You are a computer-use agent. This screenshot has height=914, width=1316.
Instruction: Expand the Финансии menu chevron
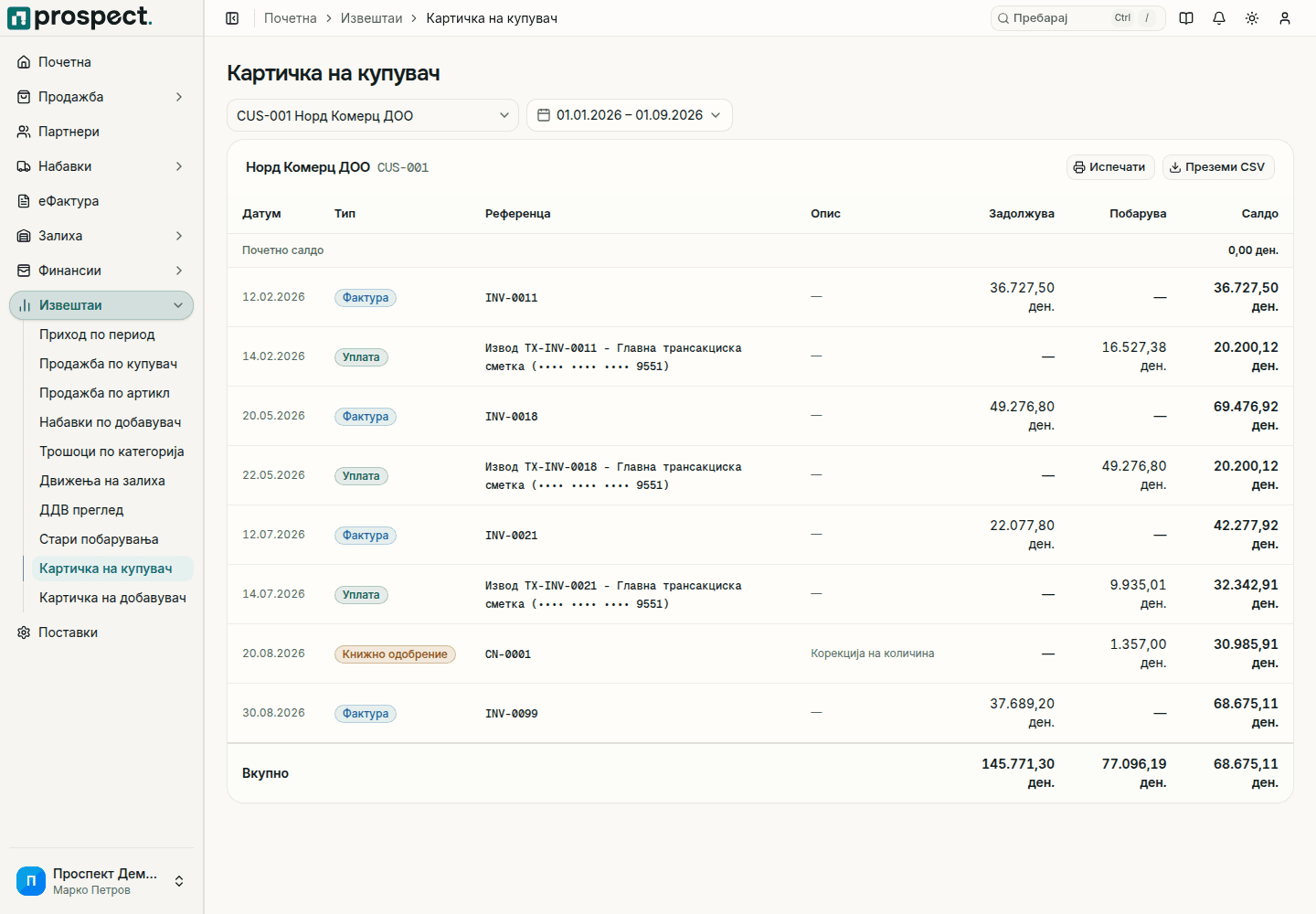point(179,271)
